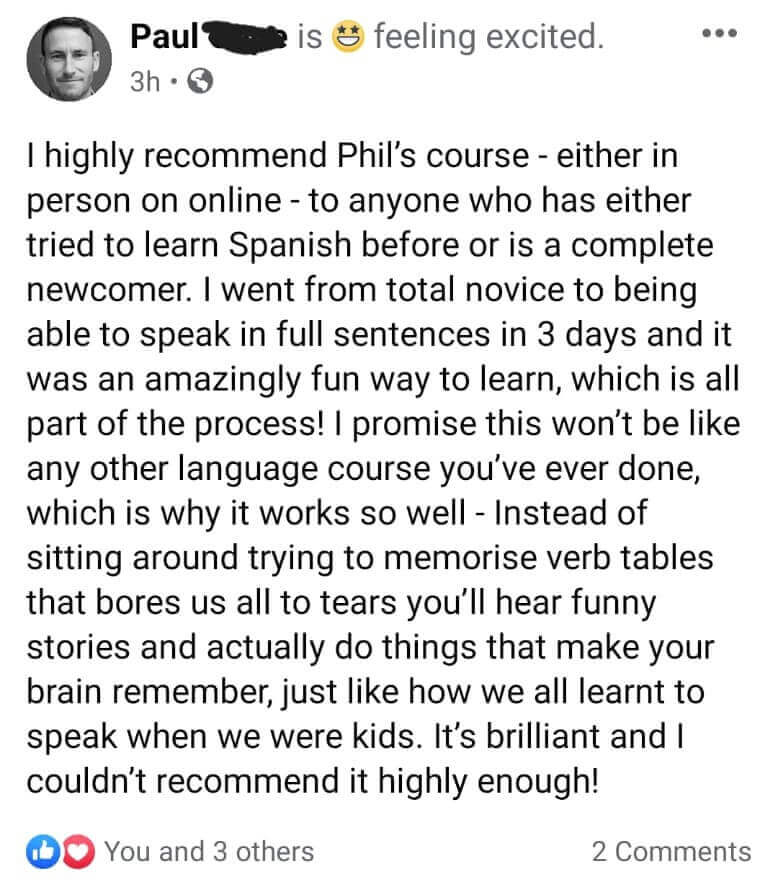Open the post via the 3h timestamp
This screenshot has width=761, height=886.
(146, 82)
